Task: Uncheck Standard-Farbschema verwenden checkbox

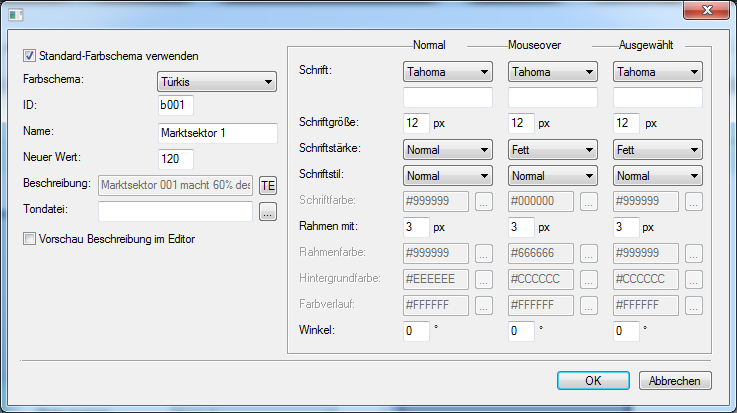Action: pos(30,56)
